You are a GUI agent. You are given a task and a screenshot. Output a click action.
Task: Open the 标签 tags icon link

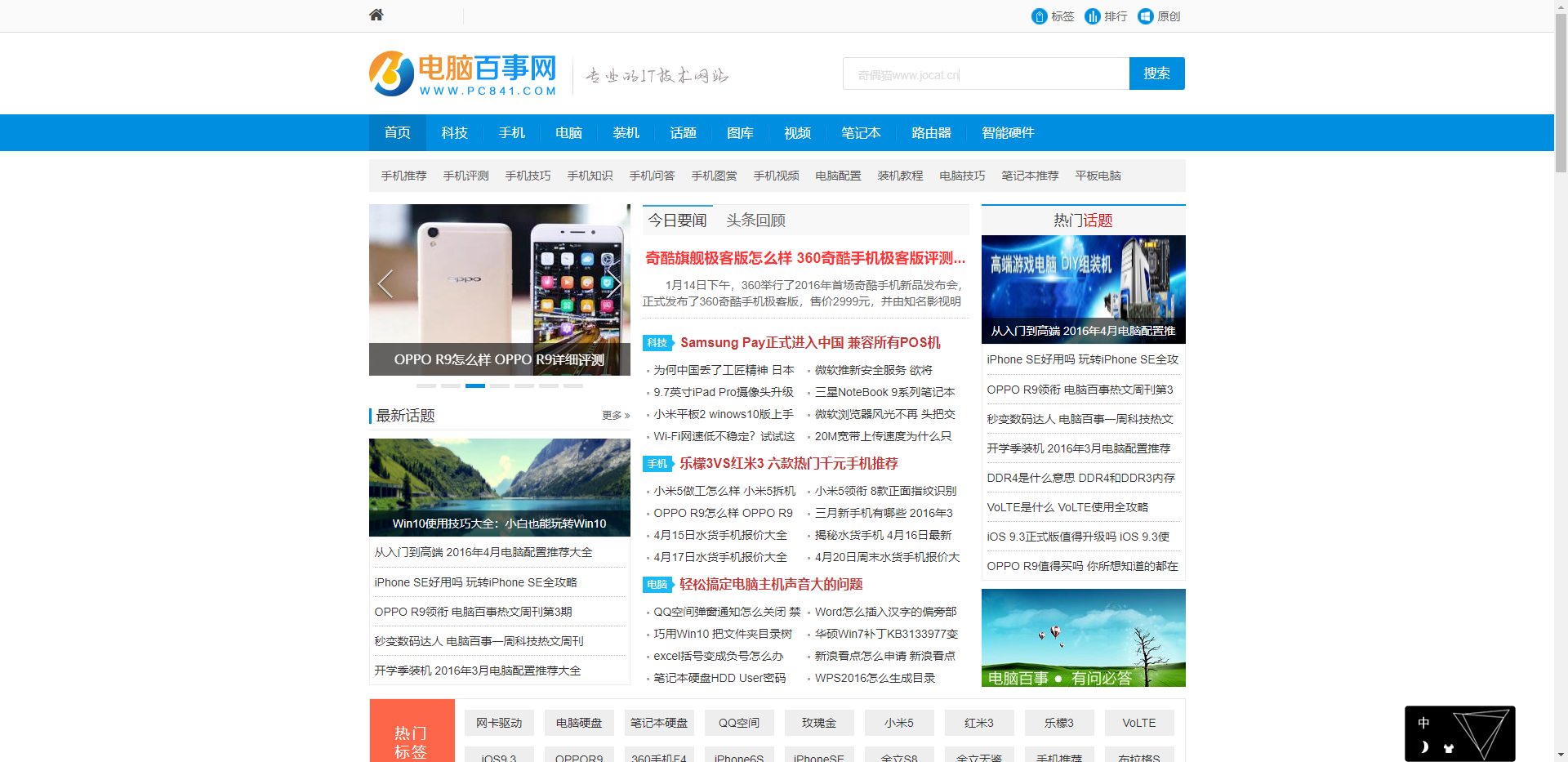click(1053, 16)
